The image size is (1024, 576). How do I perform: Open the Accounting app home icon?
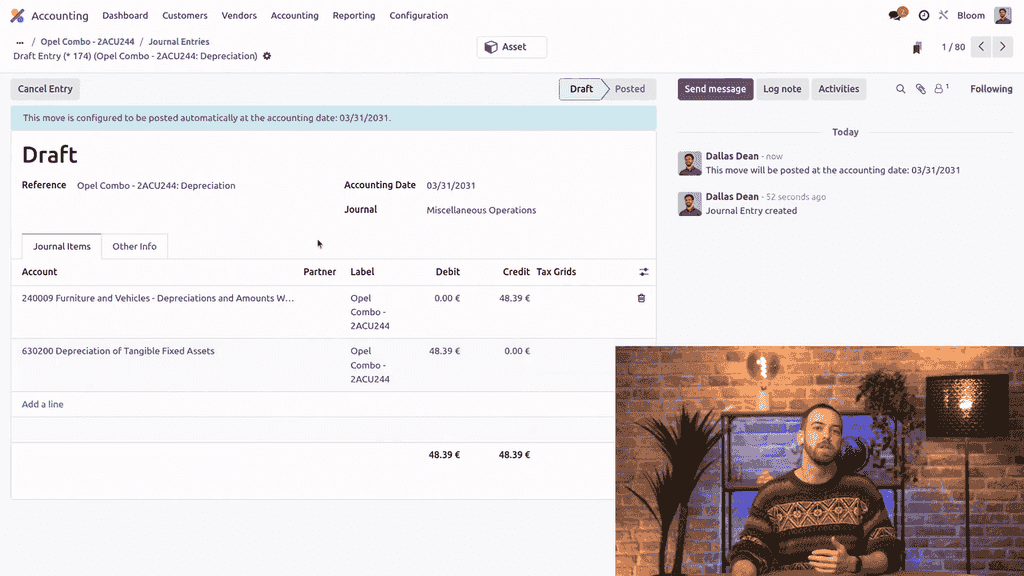tap(17, 16)
